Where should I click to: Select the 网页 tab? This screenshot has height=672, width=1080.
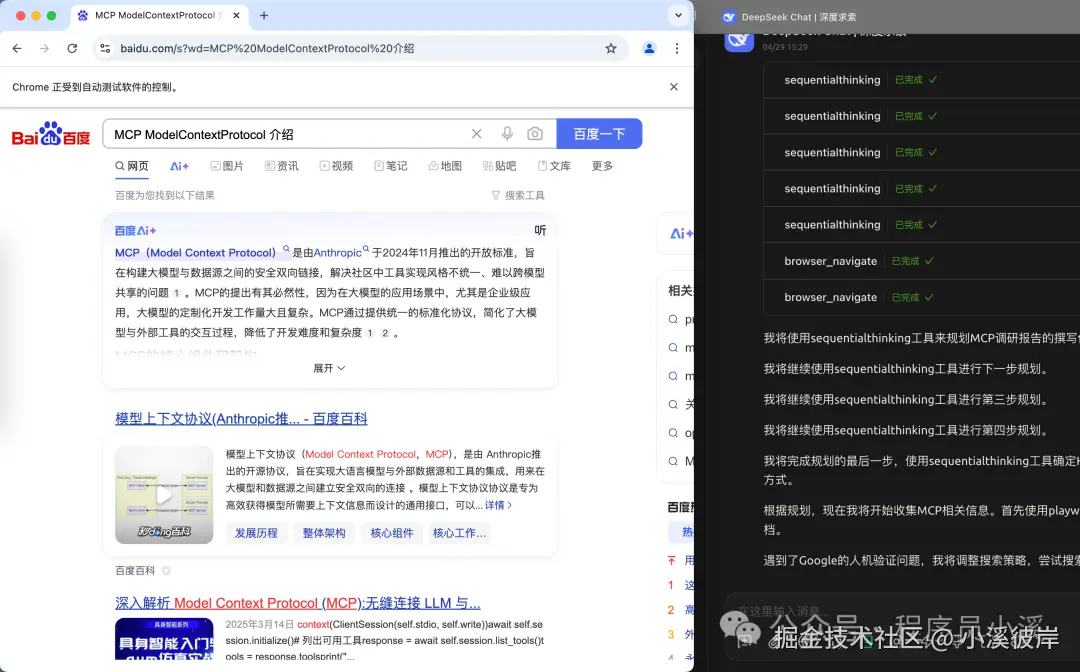point(132,166)
